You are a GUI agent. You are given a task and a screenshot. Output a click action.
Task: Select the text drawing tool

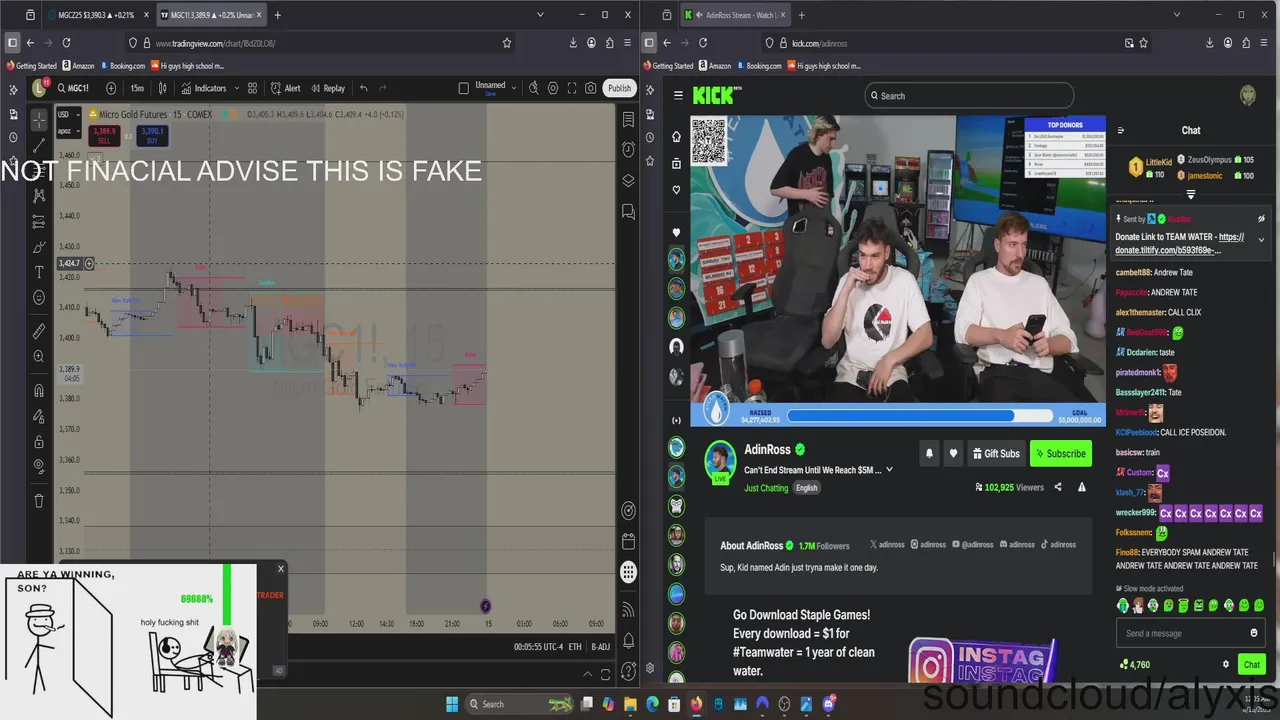(39, 272)
